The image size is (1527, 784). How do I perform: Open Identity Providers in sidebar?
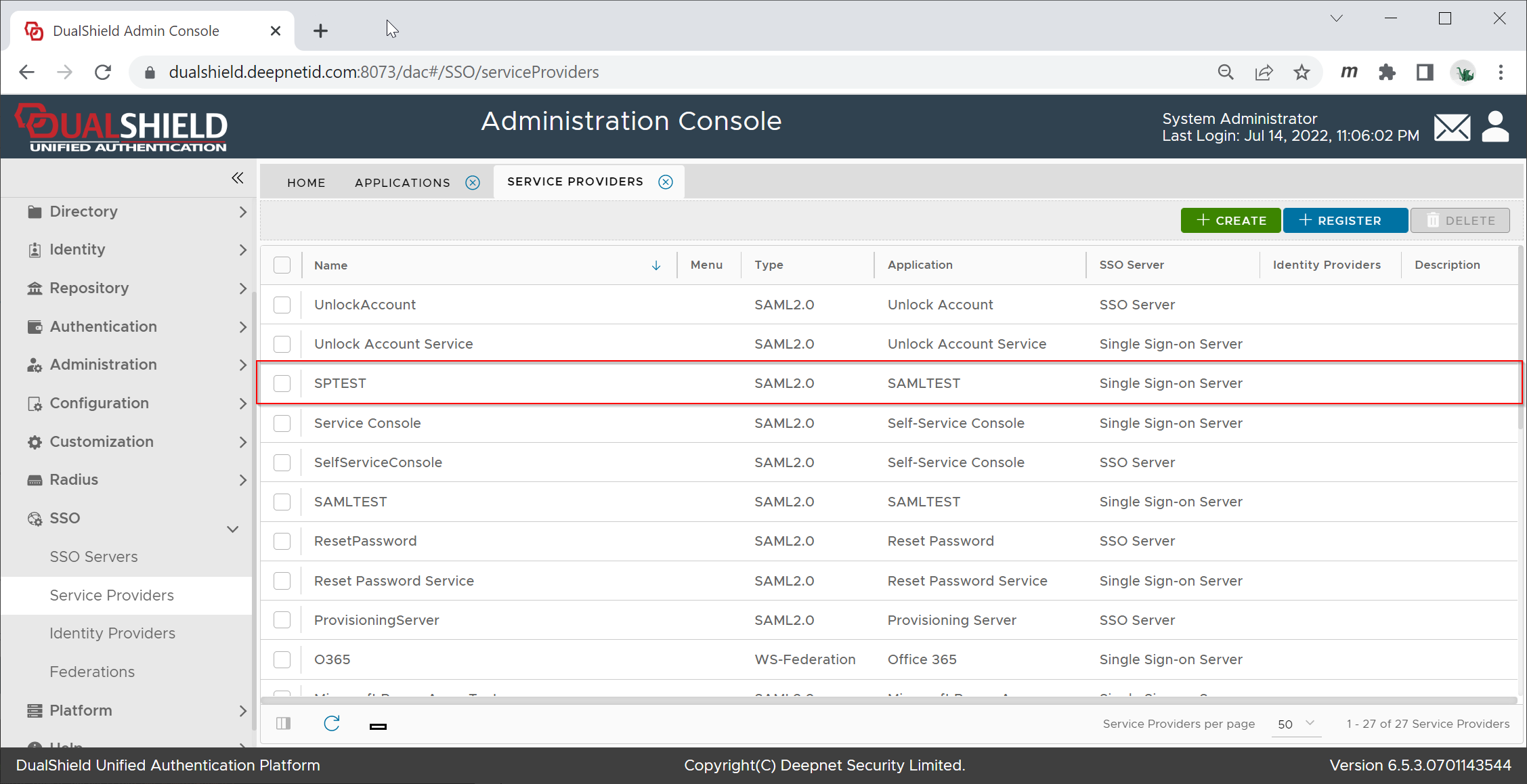112,633
